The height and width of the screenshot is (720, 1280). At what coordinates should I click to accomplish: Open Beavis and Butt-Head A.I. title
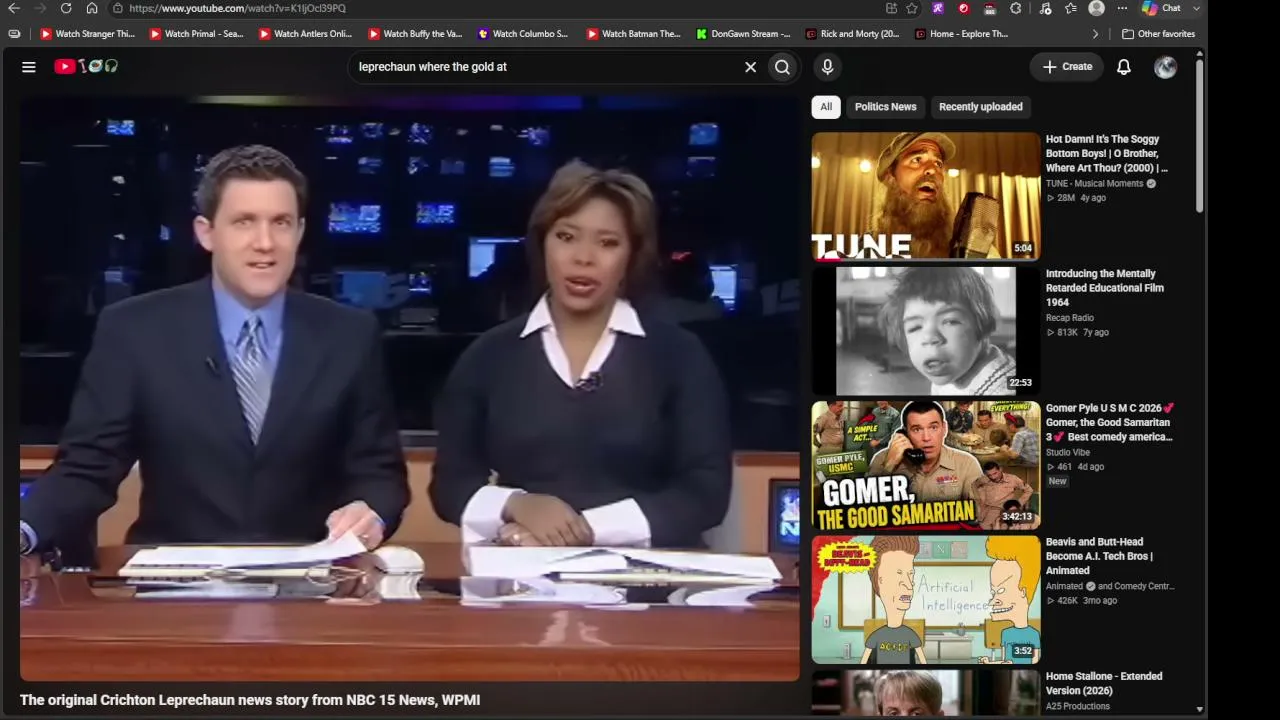tap(1100, 556)
